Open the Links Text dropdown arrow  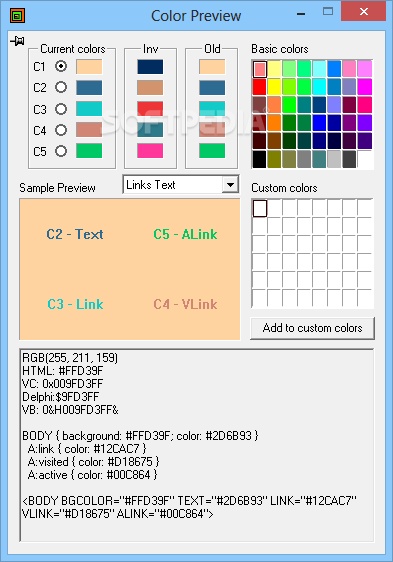(230, 185)
